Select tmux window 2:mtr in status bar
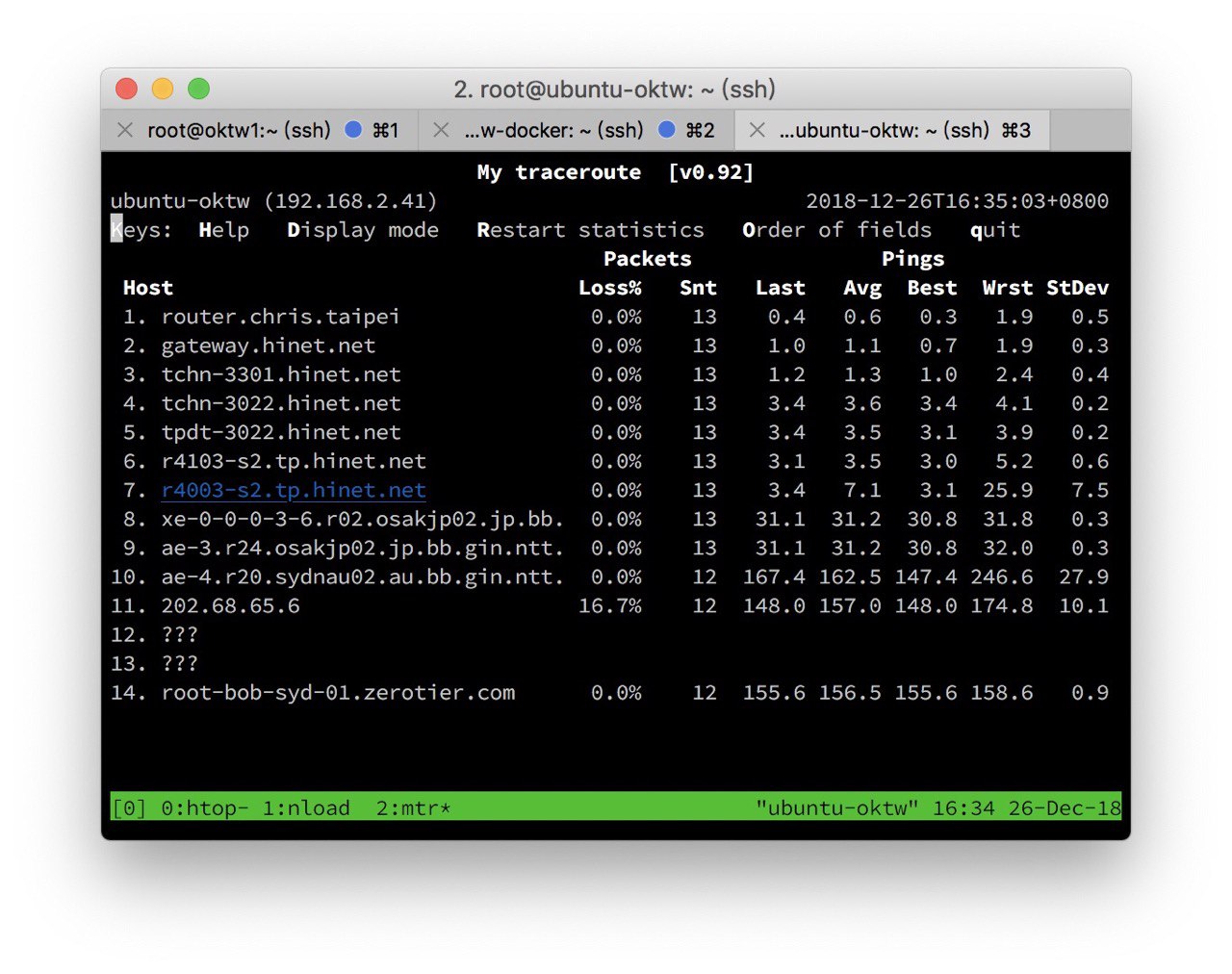Screen dimensions: 1232x974 point(414,808)
